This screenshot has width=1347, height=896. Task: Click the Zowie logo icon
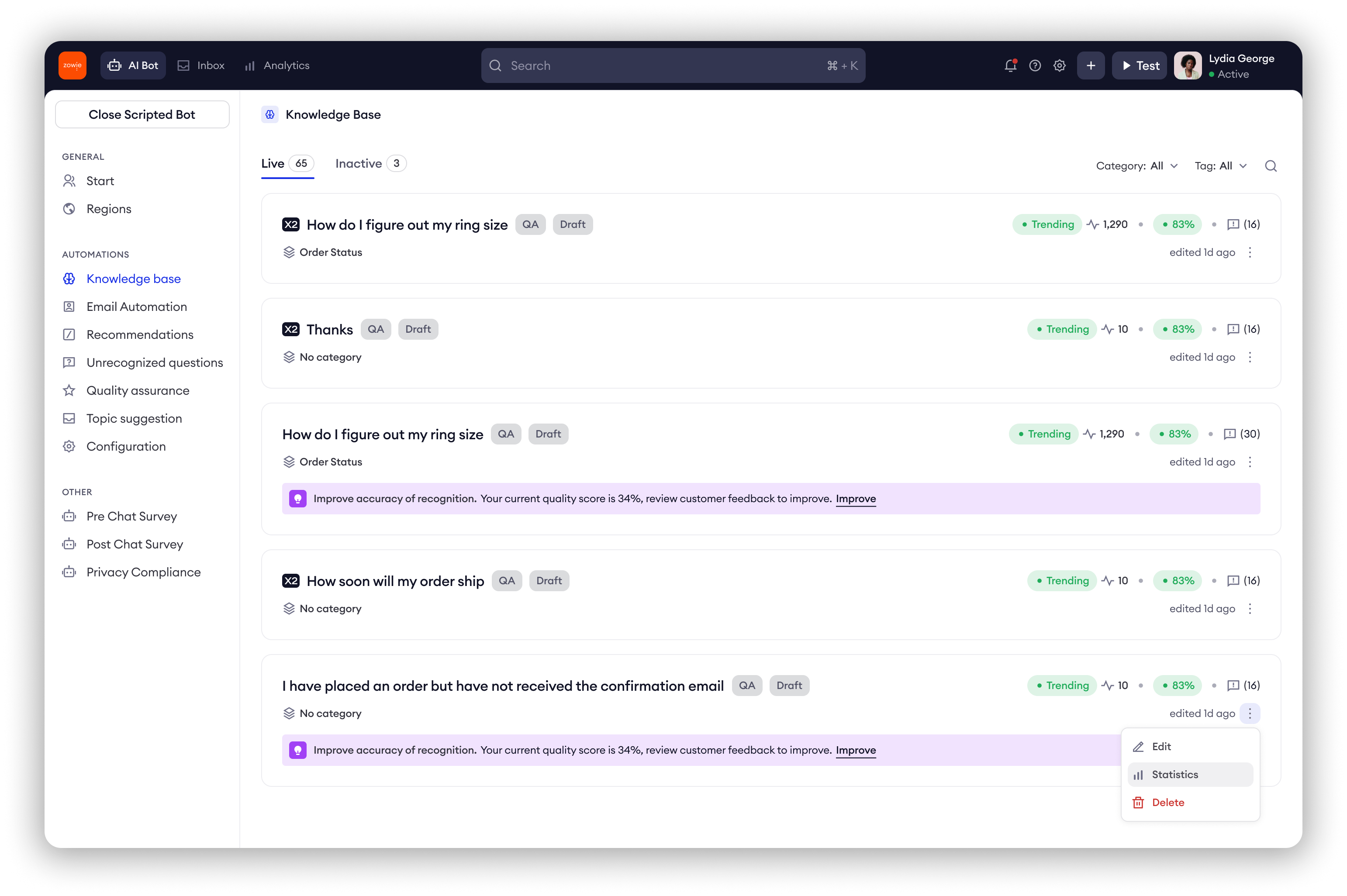[x=73, y=65]
